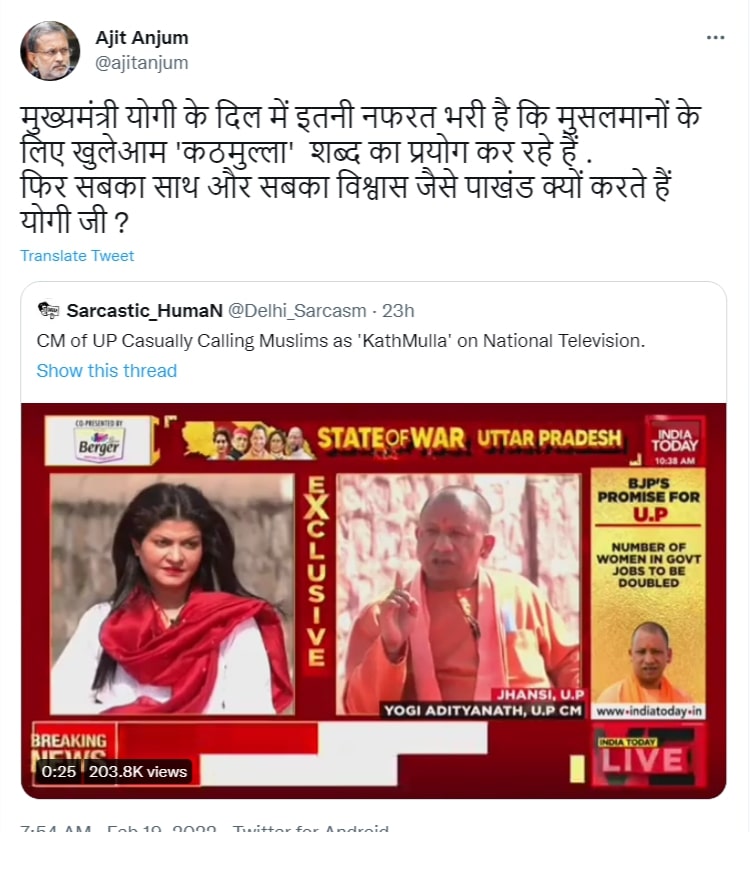Click the tweet date at bottom

[x=162, y=828]
